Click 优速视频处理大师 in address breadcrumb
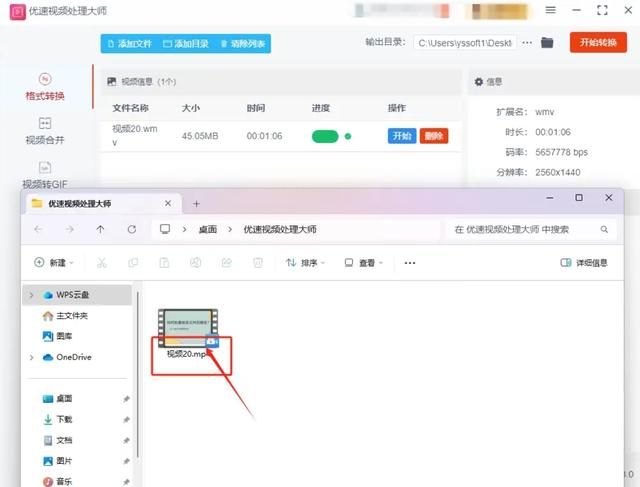Viewport: 640px width, 487px height. tap(280, 229)
